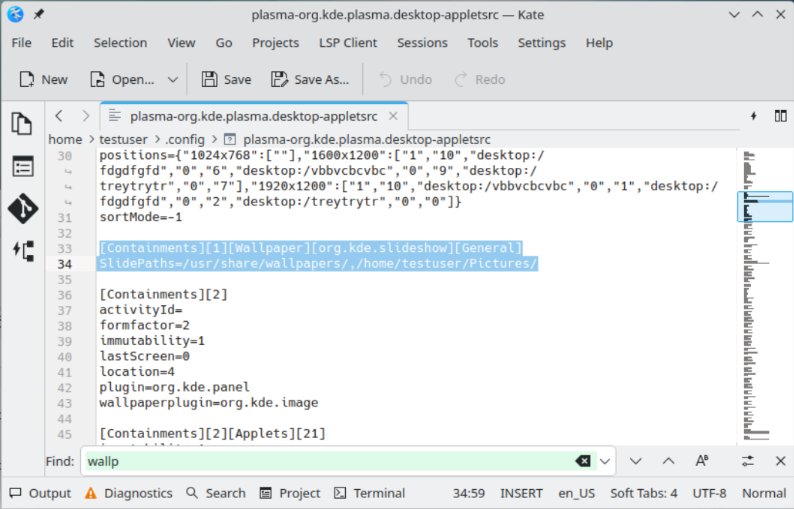Open the Tools menu
The height and width of the screenshot is (509, 794).
[x=483, y=43]
